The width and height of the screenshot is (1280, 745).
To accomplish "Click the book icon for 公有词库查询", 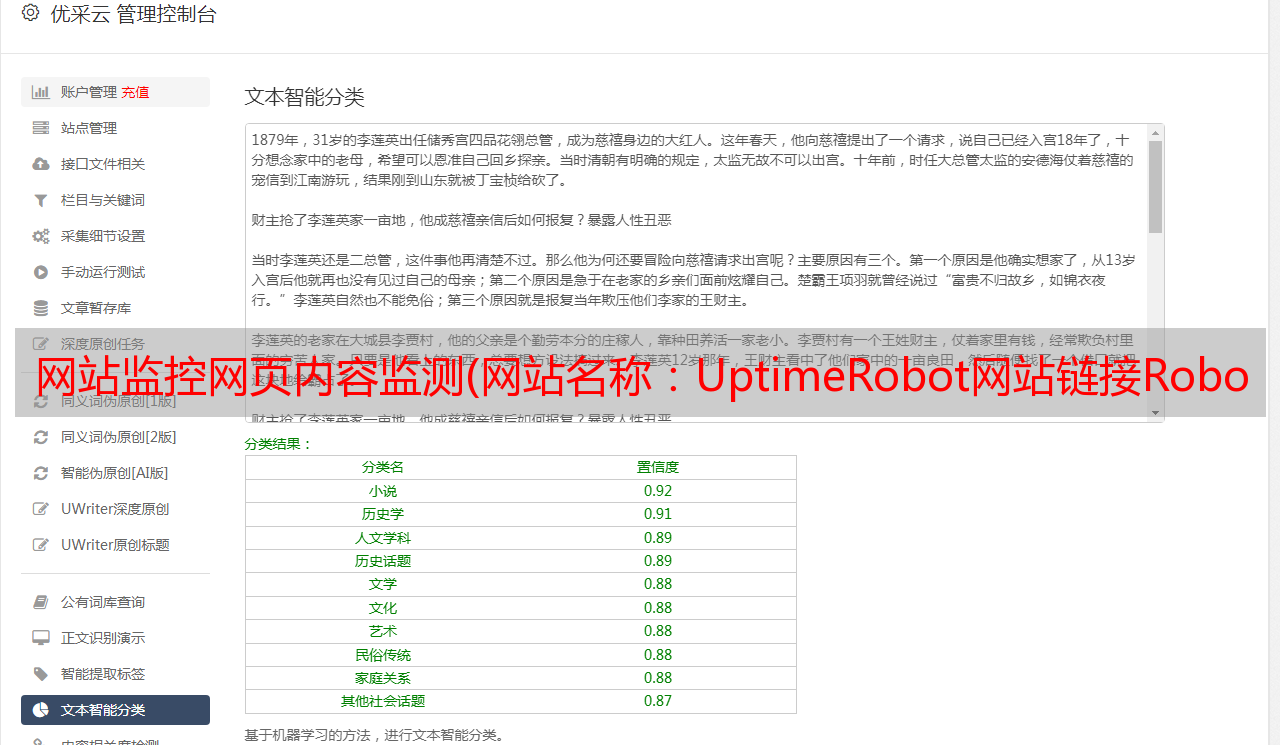I will click(x=41, y=602).
